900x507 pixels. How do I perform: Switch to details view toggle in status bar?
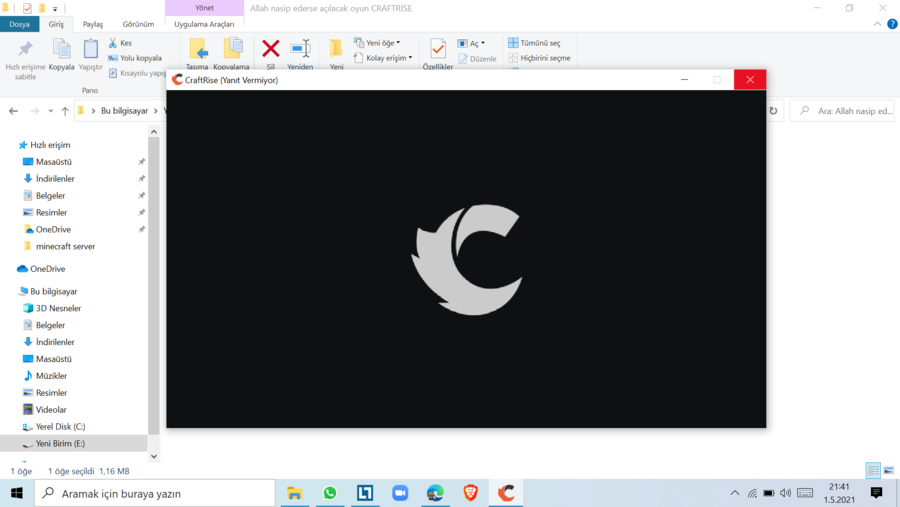[873, 470]
